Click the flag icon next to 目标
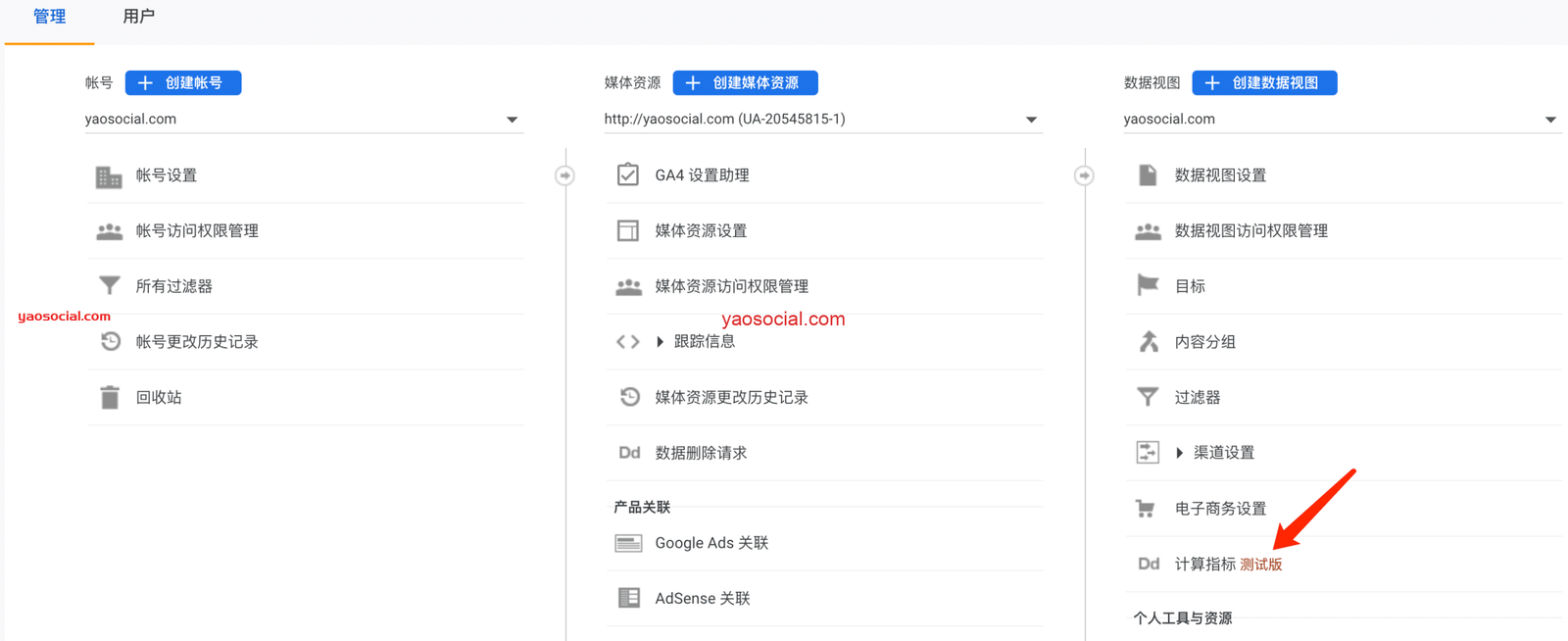The height and width of the screenshot is (641, 1568). click(1148, 286)
